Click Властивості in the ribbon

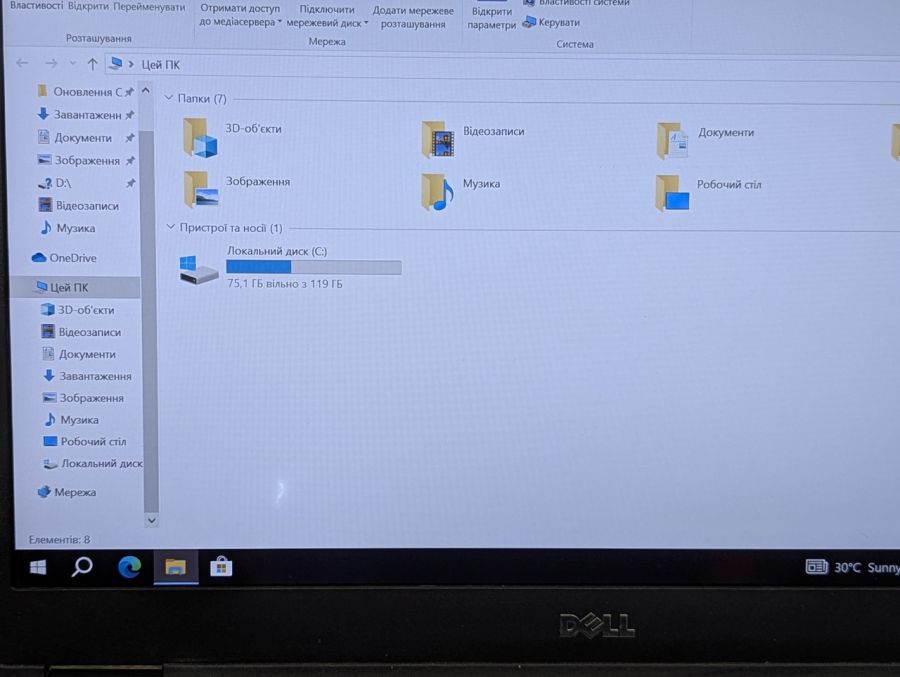(x=36, y=7)
